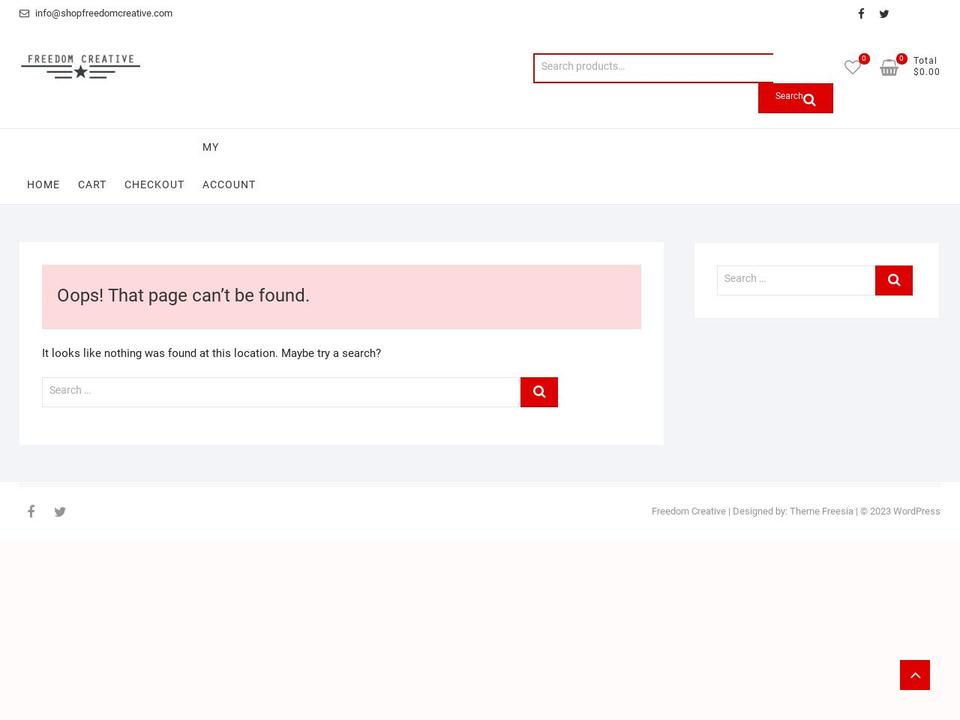Open the My Account menu item
The image size is (960, 720).
tap(229, 166)
